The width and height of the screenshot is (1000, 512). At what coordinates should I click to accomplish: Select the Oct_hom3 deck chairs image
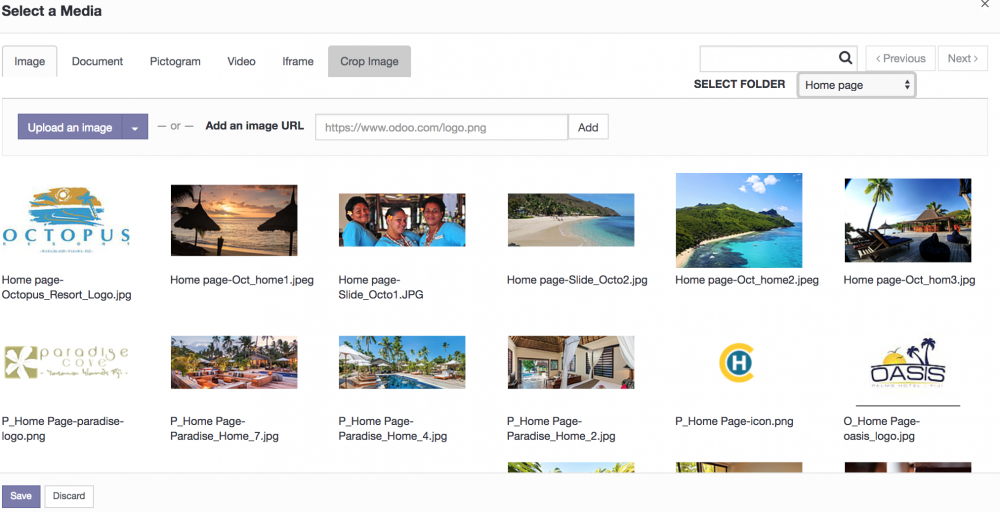point(908,221)
